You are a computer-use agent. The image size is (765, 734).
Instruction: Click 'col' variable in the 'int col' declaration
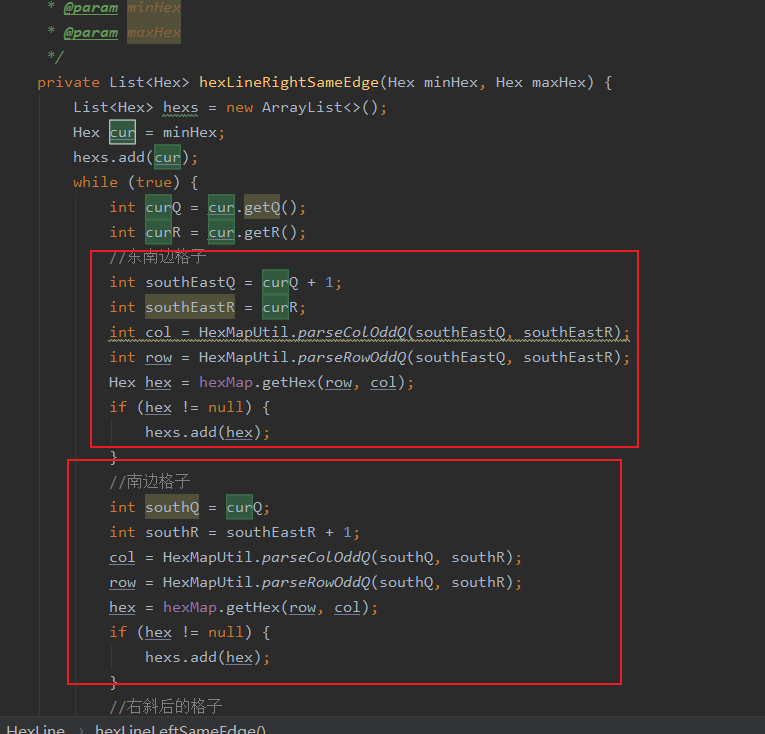159,332
